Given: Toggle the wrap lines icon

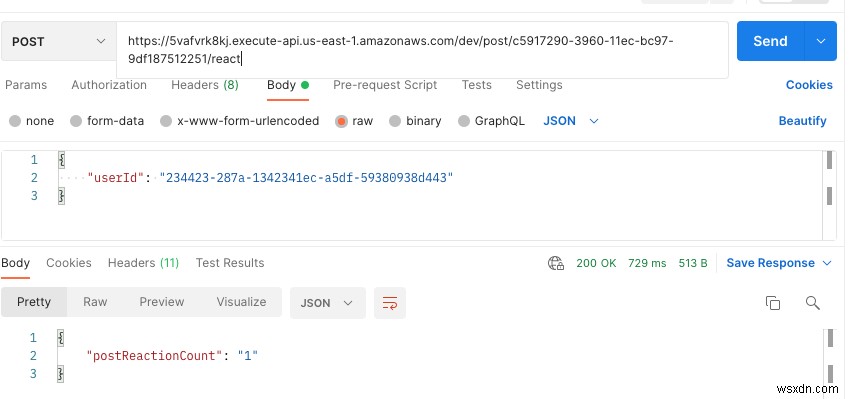Looking at the screenshot, I should click(x=390, y=303).
